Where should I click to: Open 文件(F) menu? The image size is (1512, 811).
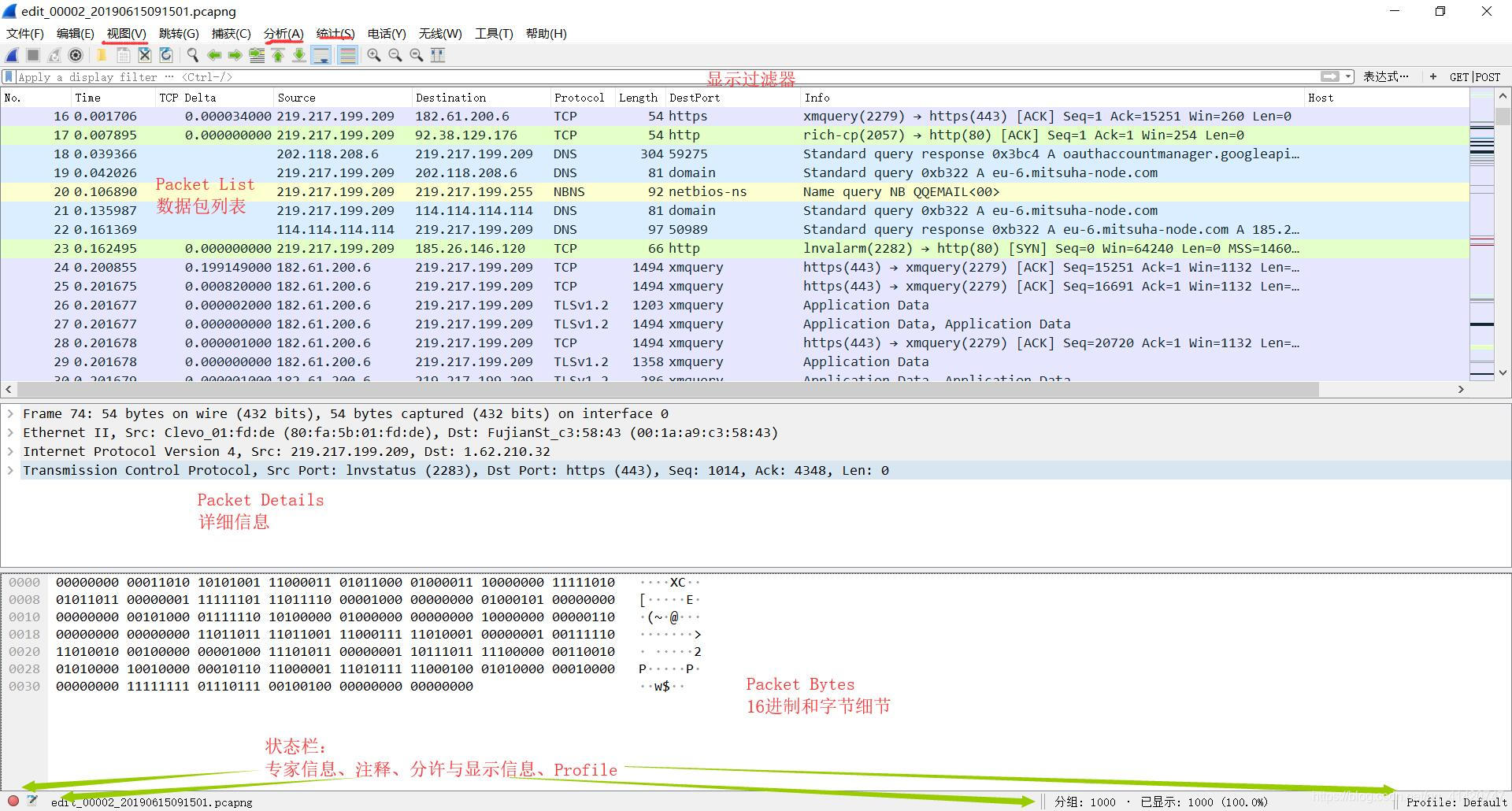(x=25, y=33)
